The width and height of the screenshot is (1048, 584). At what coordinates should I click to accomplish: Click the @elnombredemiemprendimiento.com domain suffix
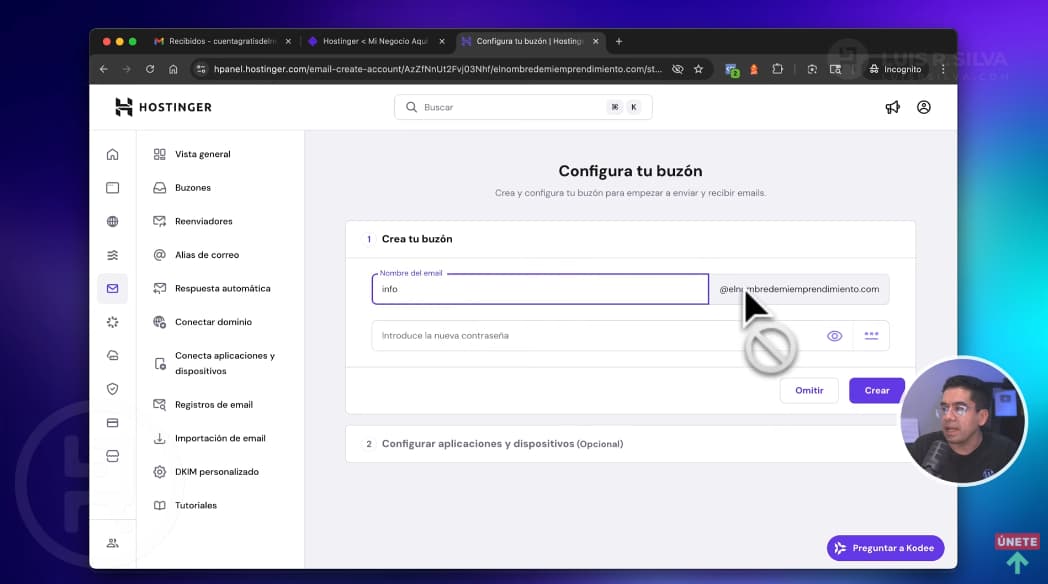(x=799, y=289)
